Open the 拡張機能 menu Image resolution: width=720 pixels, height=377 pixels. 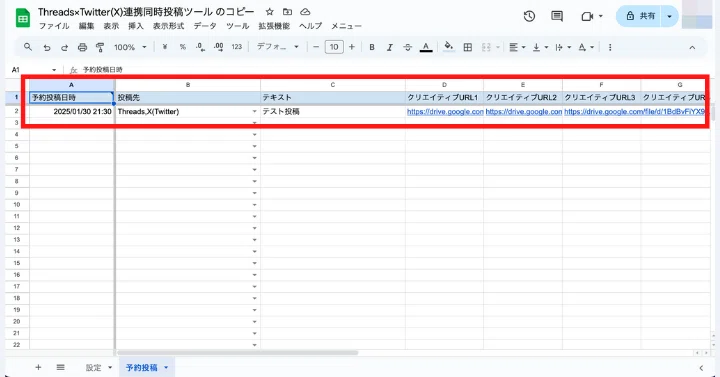(x=274, y=26)
